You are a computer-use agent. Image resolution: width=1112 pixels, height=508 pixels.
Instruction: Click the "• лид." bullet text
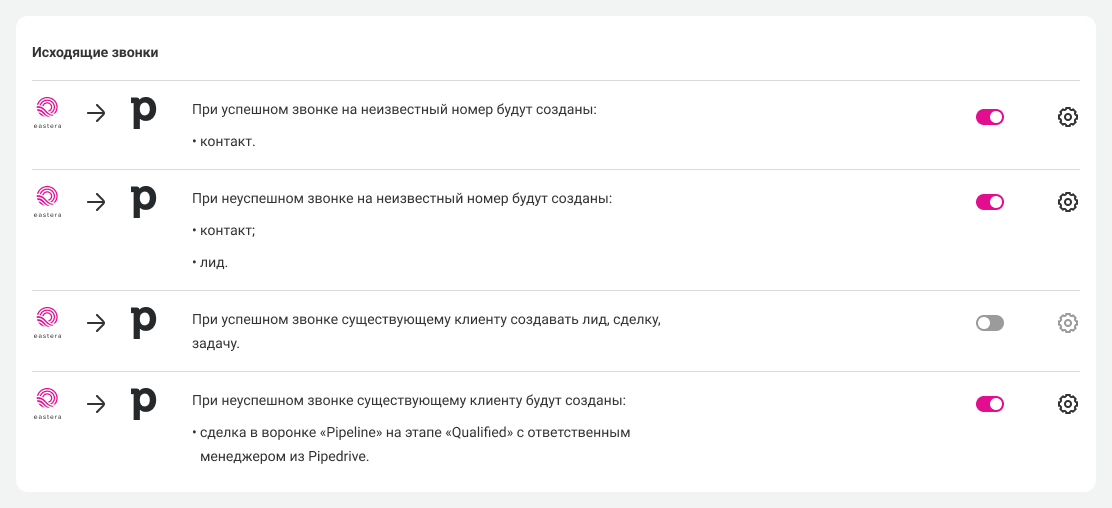[x=210, y=262]
